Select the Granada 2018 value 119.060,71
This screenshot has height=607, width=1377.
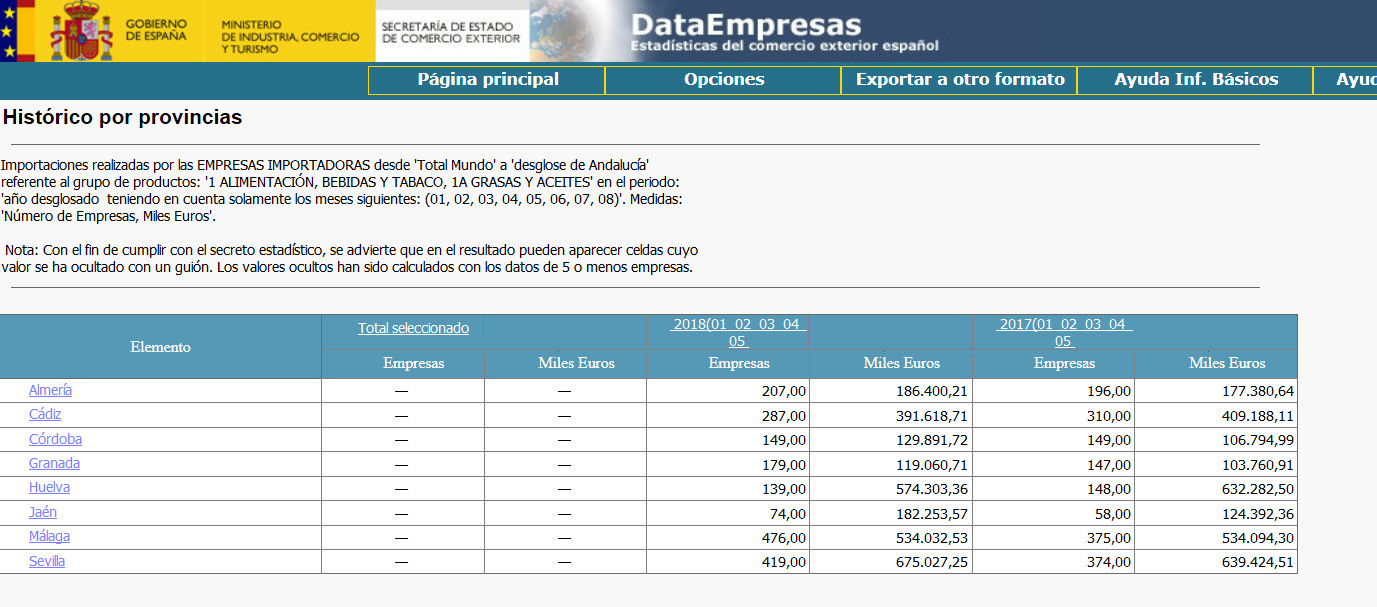point(932,464)
